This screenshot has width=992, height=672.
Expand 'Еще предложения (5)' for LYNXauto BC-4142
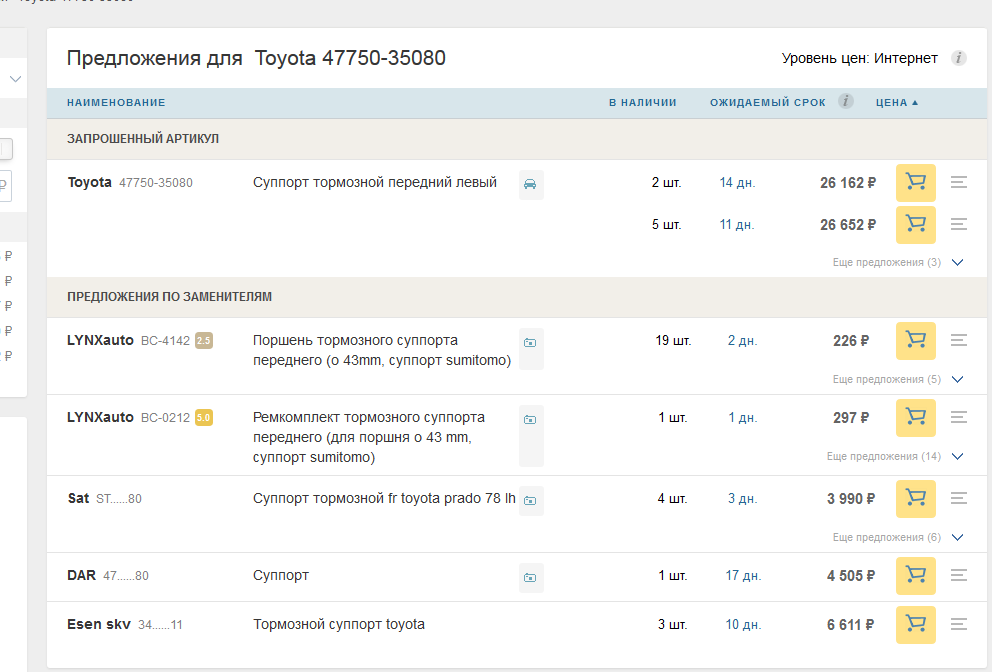(x=898, y=379)
